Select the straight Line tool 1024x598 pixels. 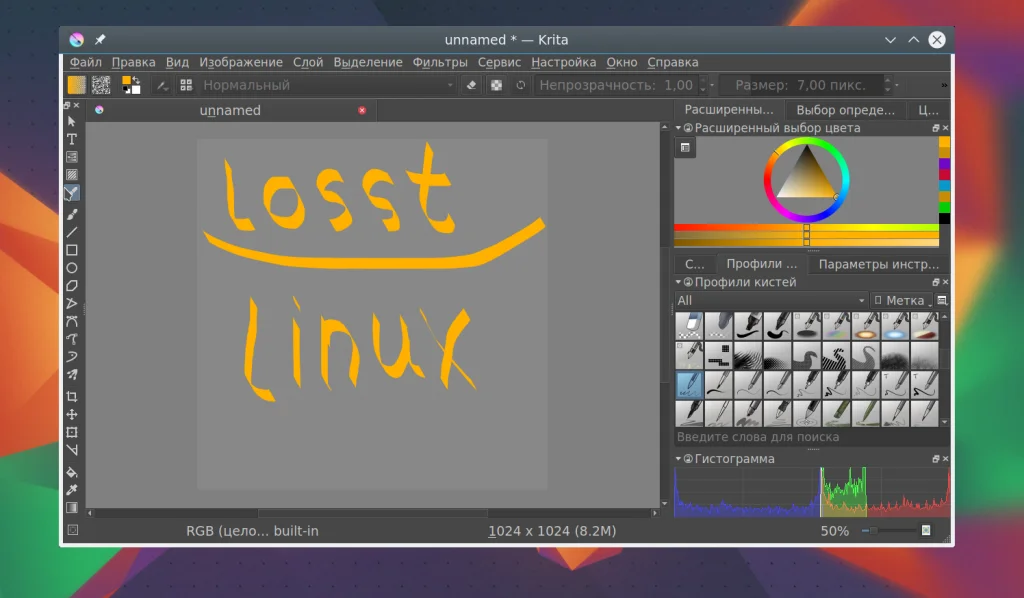[72, 232]
